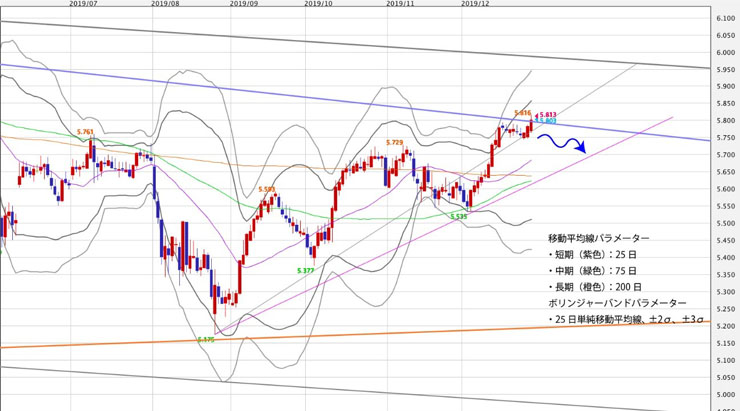Select the 5.850 price axis value
Screen dimensions: 740x411
click(725, 103)
